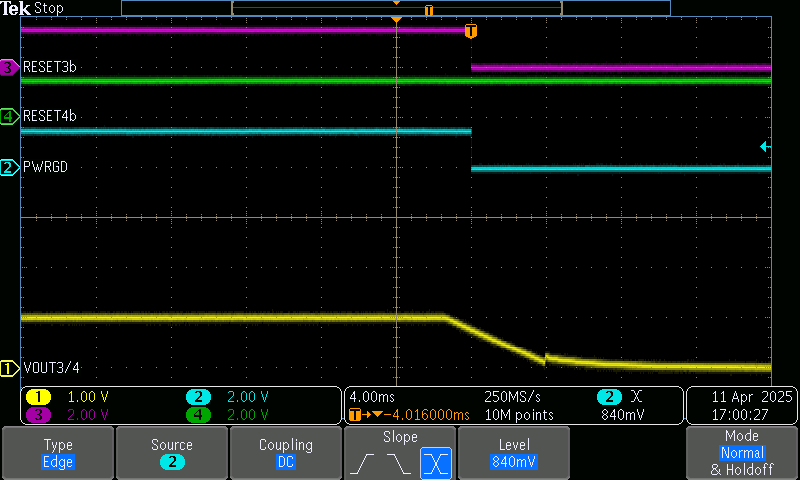Choose the either-edge slope icon
The image size is (800, 480).
pos(434,463)
